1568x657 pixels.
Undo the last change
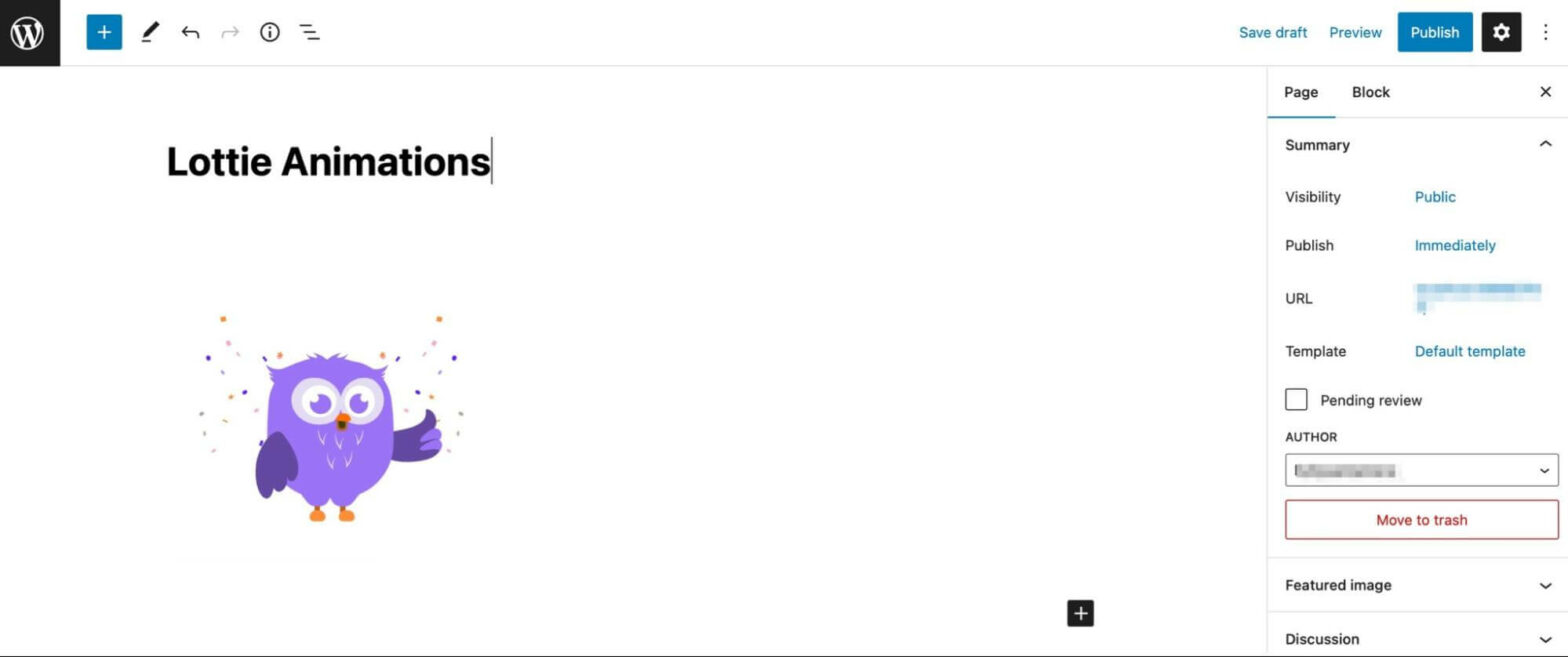tap(190, 31)
